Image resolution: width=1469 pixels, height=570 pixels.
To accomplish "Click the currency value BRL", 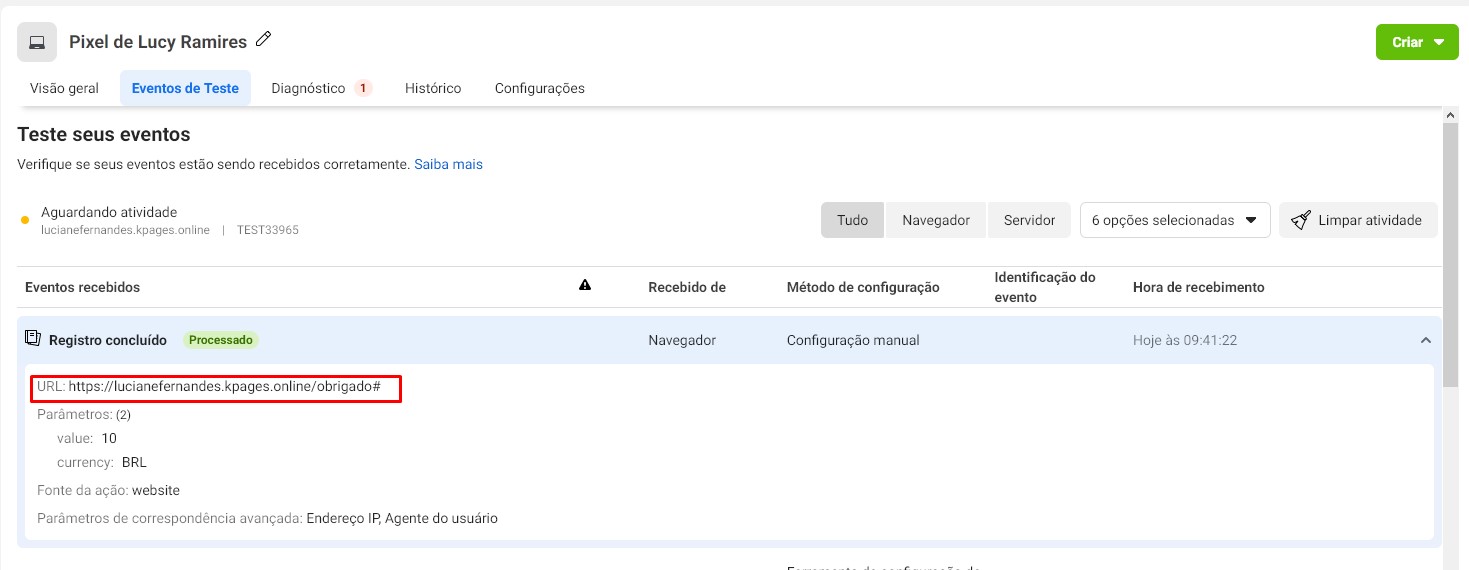I will click(134, 462).
